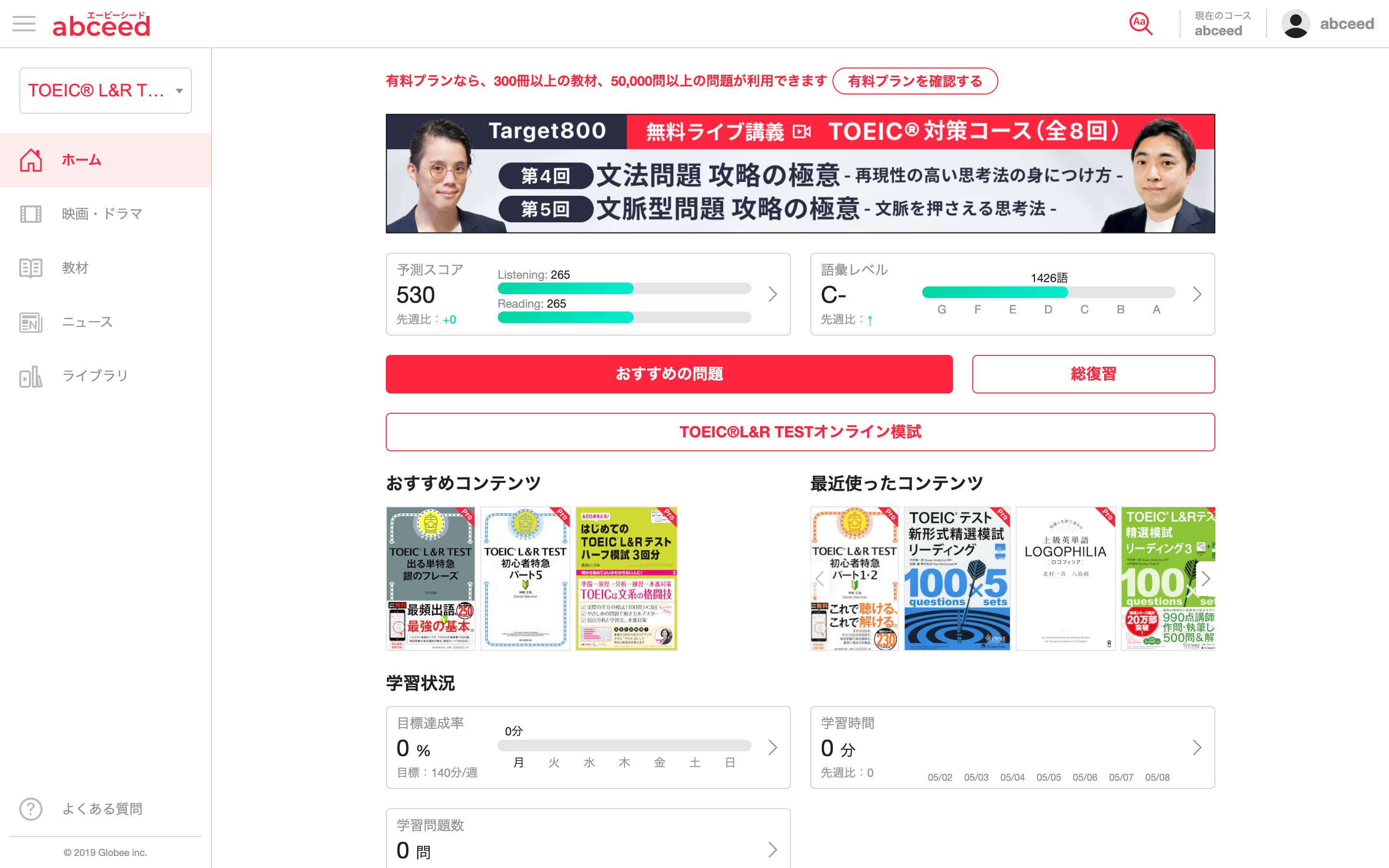Screen dimensions: 1389x868
Task: Select the 教材 menu item
Action: (x=106, y=268)
